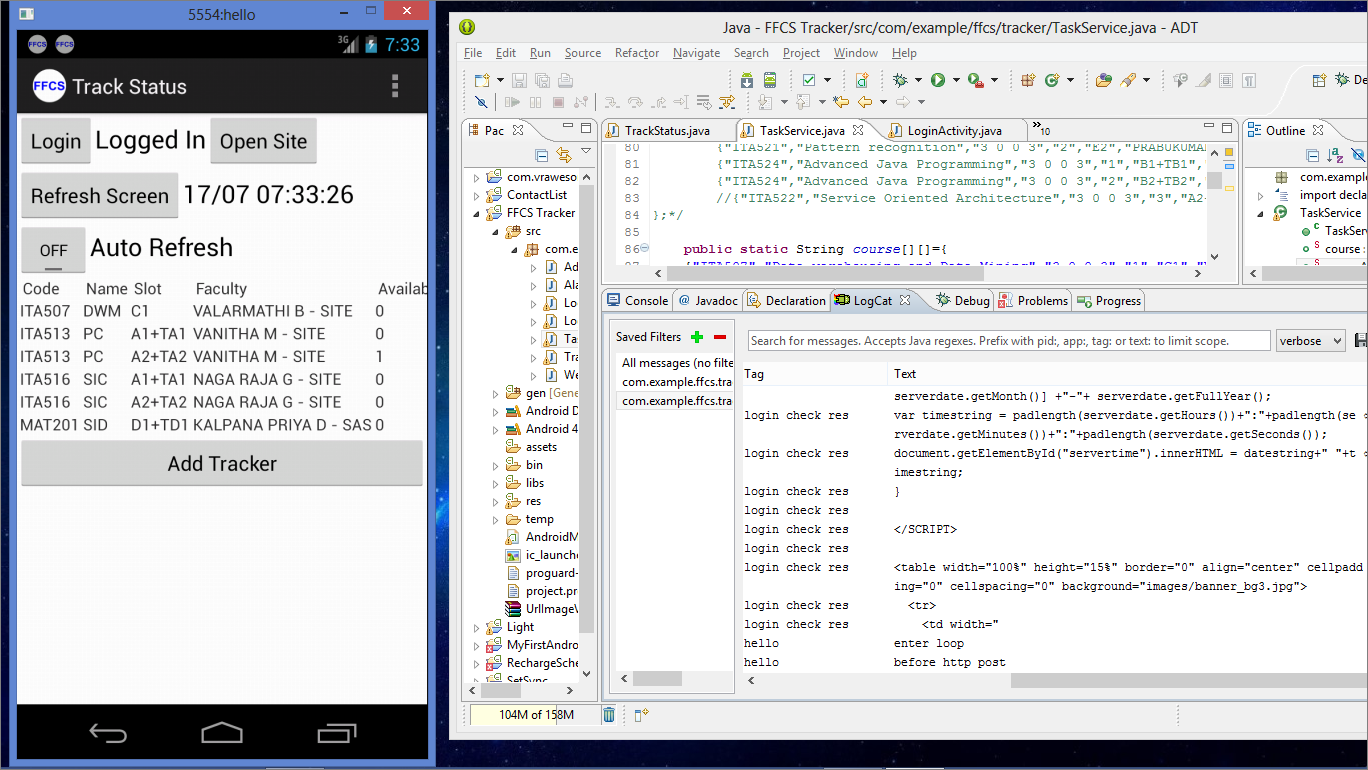Image resolution: width=1368 pixels, height=770 pixels.
Task: Click the green Run button in toolbar
Action: pos(938,80)
